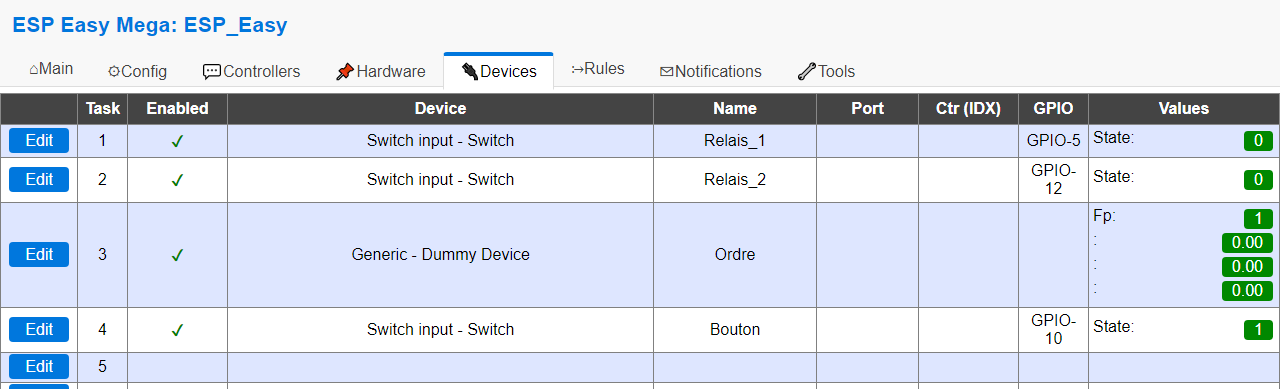Click enabled checkmark for Relais_2
Viewport: 1280px width, 389px height.
tap(177, 181)
